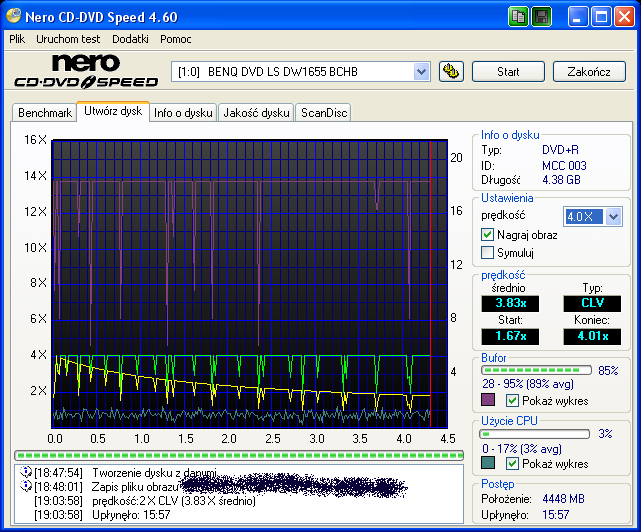Open the Plik menu
This screenshot has height=532, width=641.
pos(17,39)
